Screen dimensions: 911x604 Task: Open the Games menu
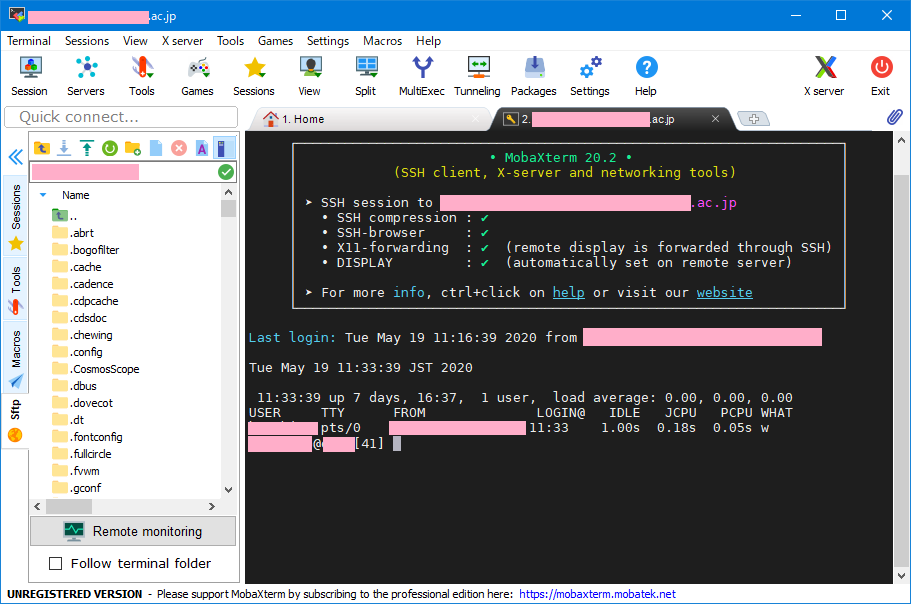pyautogui.click(x=275, y=41)
